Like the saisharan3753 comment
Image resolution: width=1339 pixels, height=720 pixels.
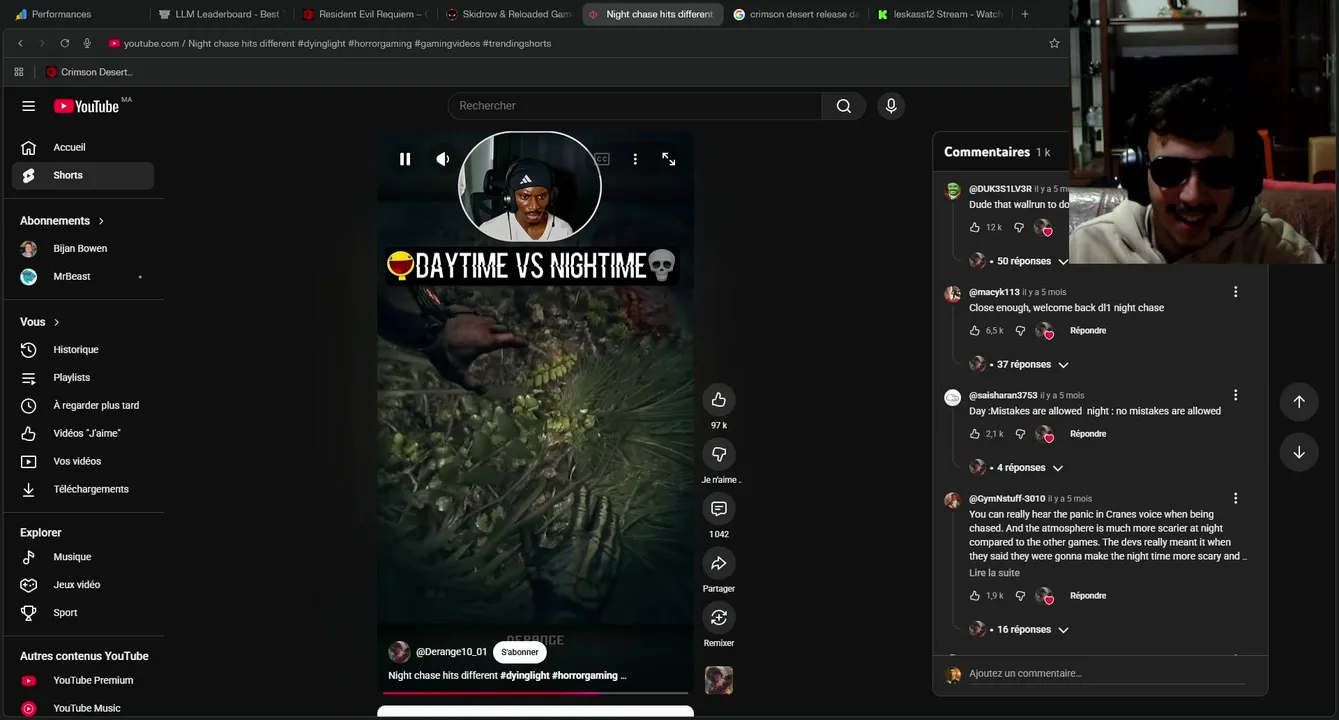[975, 434]
